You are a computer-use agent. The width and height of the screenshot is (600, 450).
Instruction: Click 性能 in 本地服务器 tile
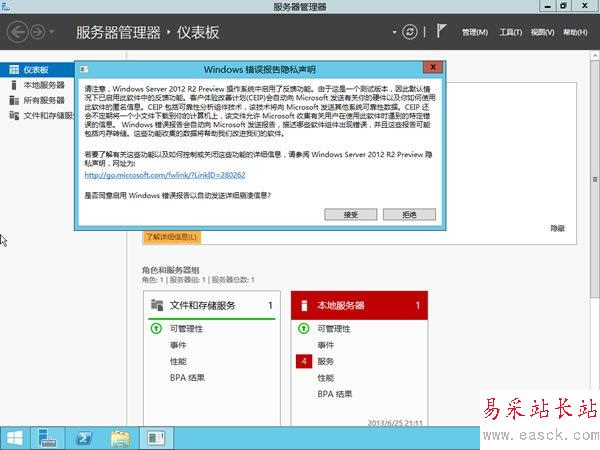coord(326,378)
